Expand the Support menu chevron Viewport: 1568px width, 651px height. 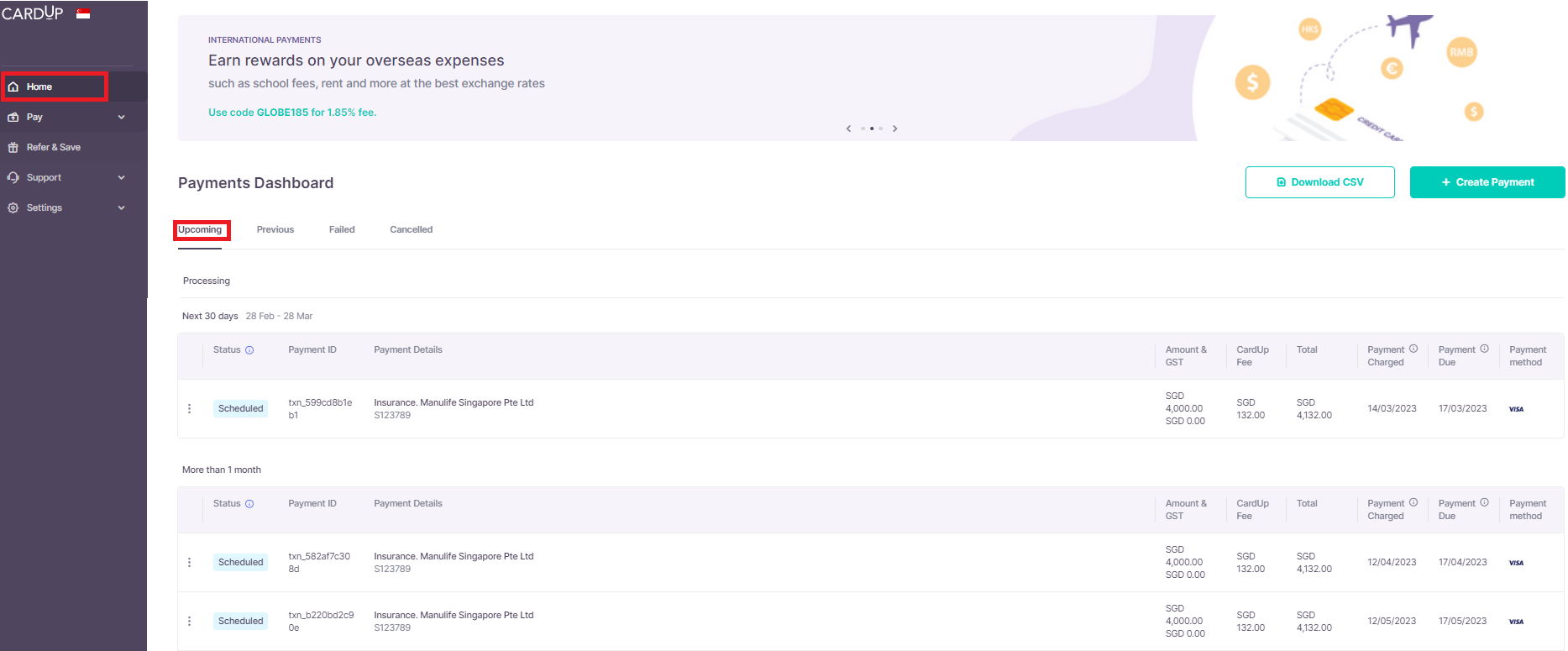point(121,177)
